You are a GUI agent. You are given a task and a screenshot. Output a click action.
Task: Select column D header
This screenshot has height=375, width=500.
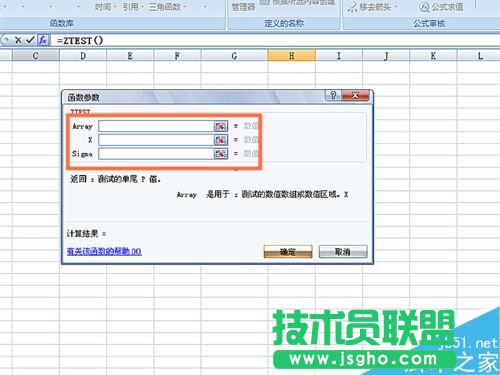click(x=83, y=56)
